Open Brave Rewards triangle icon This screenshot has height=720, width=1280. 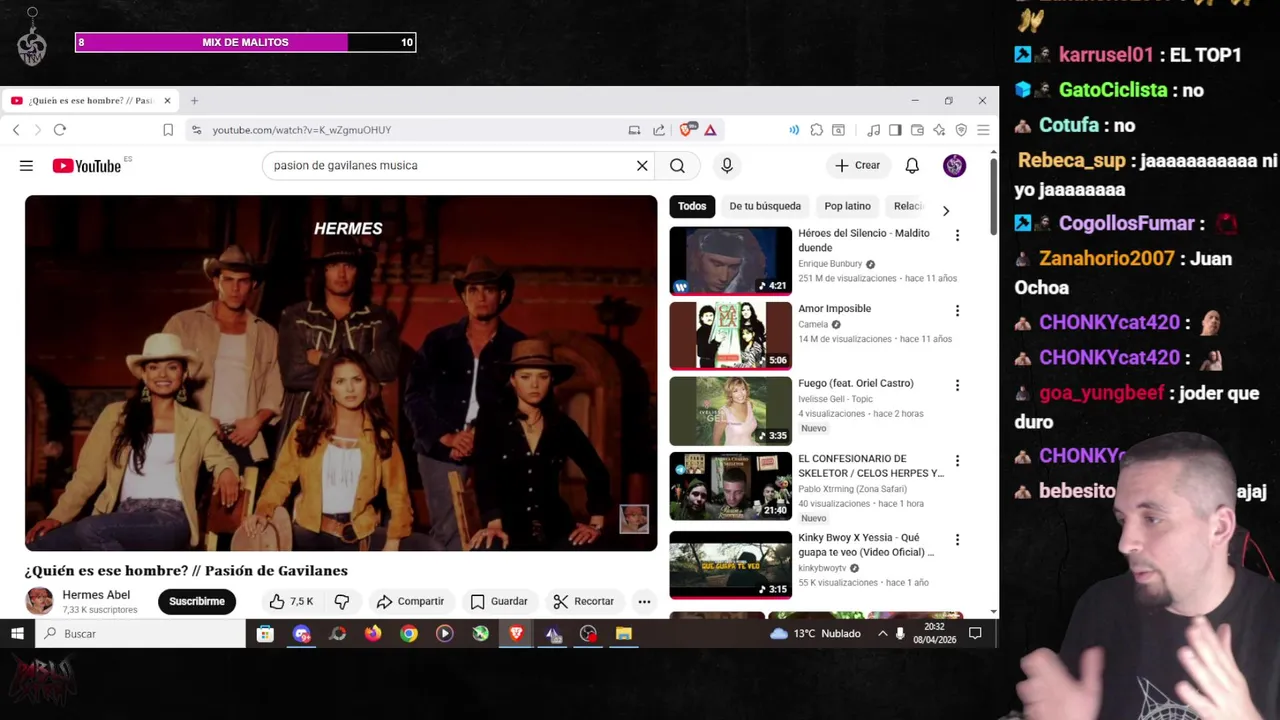(710, 130)
